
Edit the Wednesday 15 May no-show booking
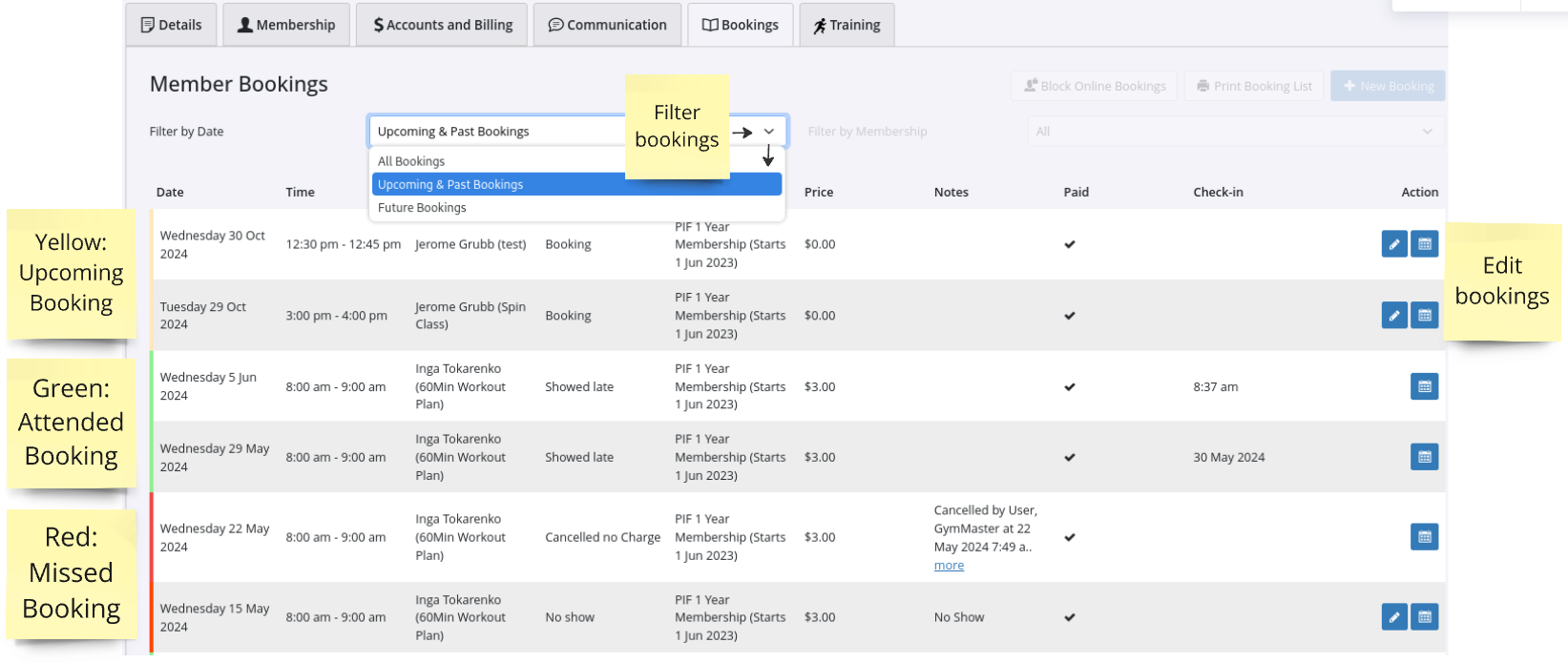click(1393, 617)
